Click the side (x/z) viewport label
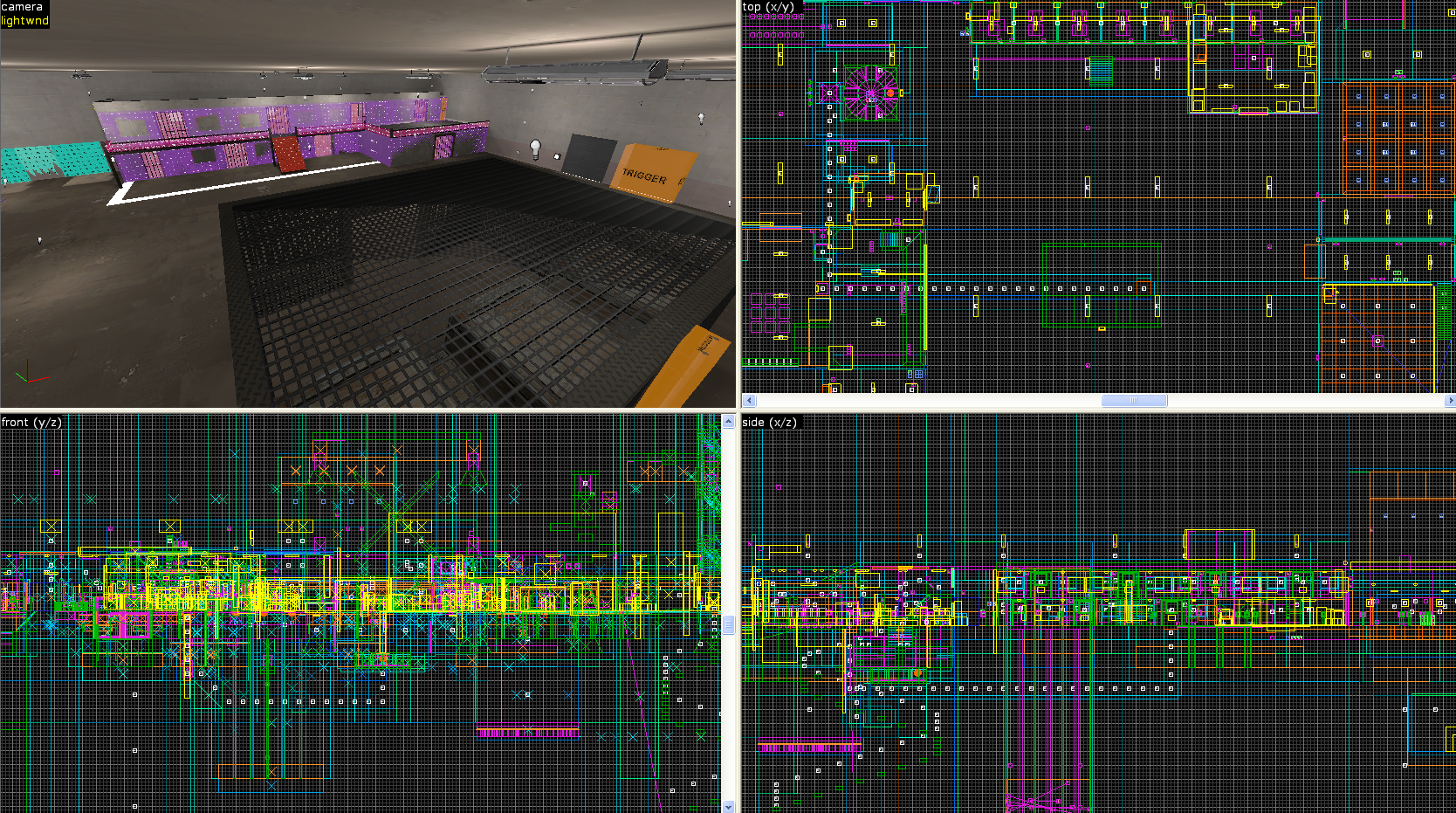Image resolution: width=1456 pixels, height=813 pixels. (x=769, y=423)
